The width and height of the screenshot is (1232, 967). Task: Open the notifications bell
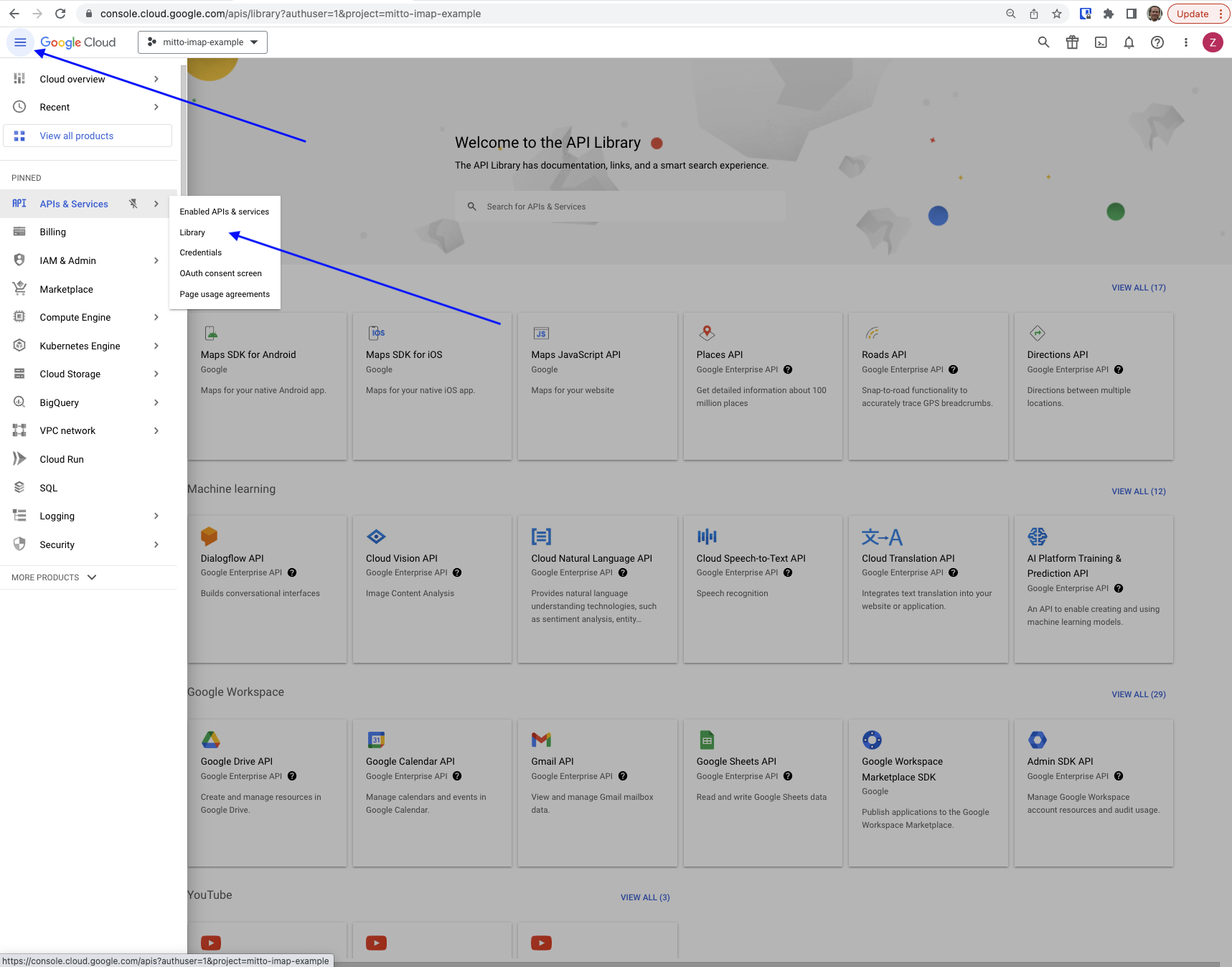click(x=1129, y=42)
